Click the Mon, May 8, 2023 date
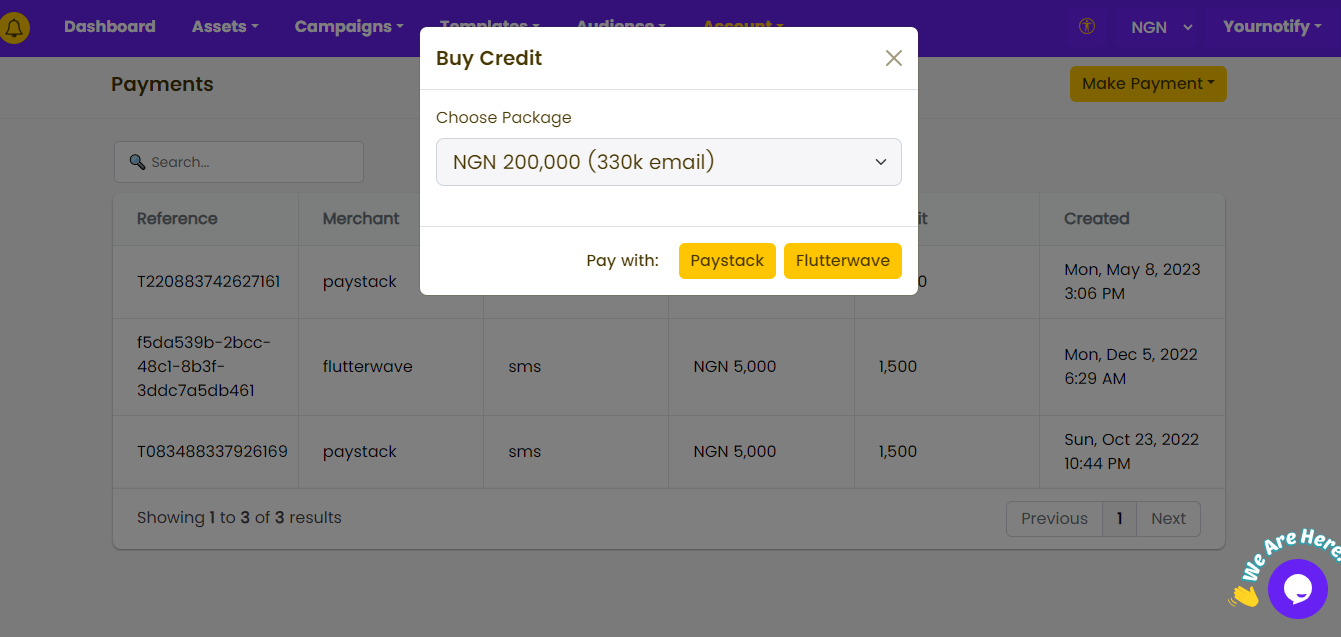This screenshot has width=1341, height=637. tap(1132, 282)
